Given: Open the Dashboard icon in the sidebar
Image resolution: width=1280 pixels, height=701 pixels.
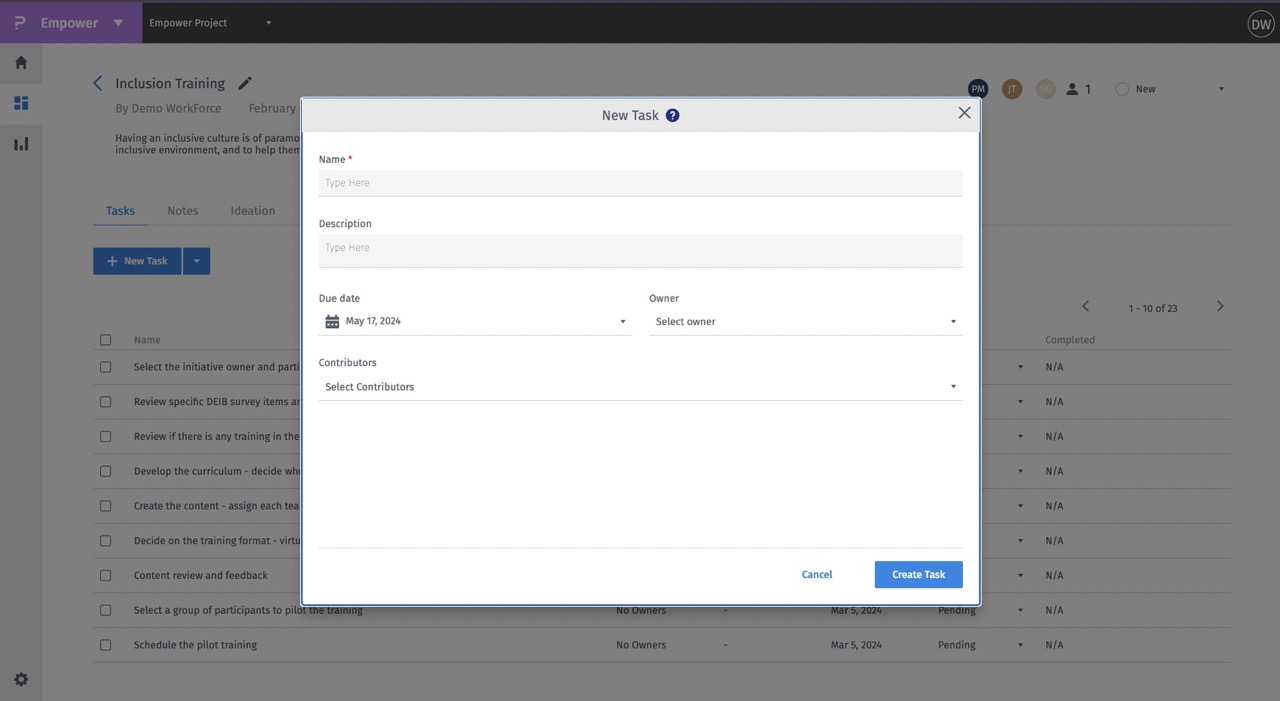Looking at the screenshot, I should tap(20, 102).
